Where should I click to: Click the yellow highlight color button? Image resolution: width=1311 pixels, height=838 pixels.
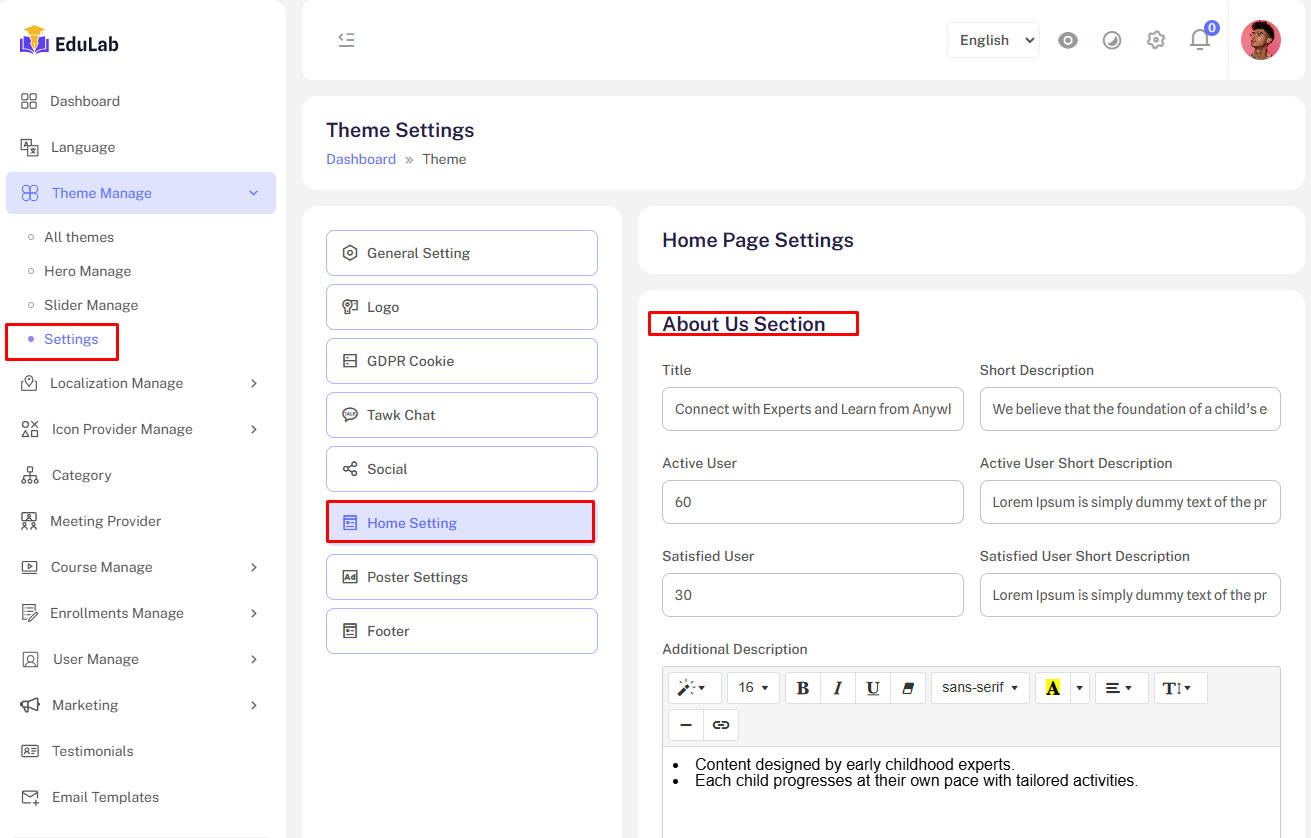(1052, 688)
